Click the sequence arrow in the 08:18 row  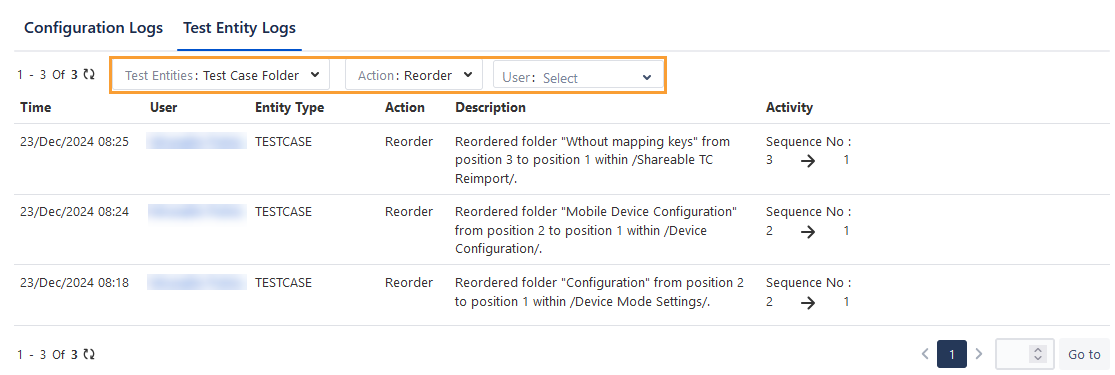click(807, 302)
